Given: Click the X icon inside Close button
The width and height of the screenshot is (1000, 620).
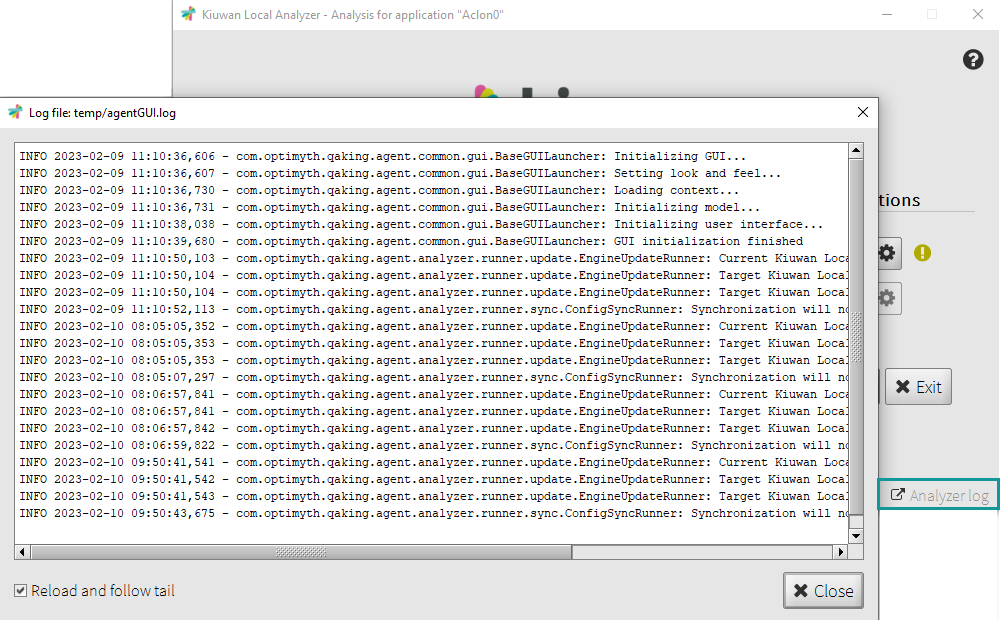Looking at the screenshot, I should tap(802, 590).
